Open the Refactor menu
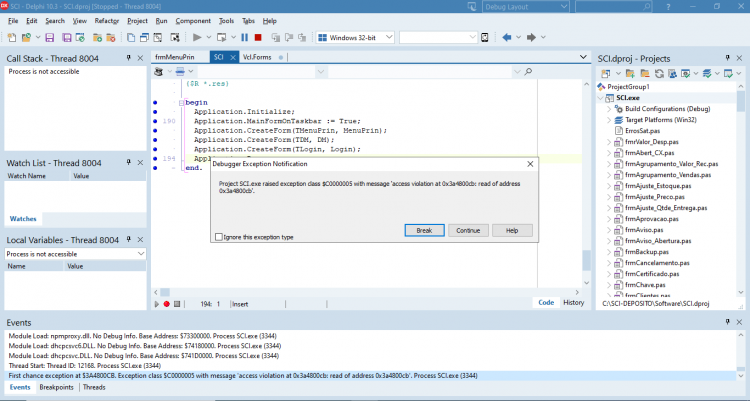The width and height of the screenshot is (750, 401). [x=107, y=21]
